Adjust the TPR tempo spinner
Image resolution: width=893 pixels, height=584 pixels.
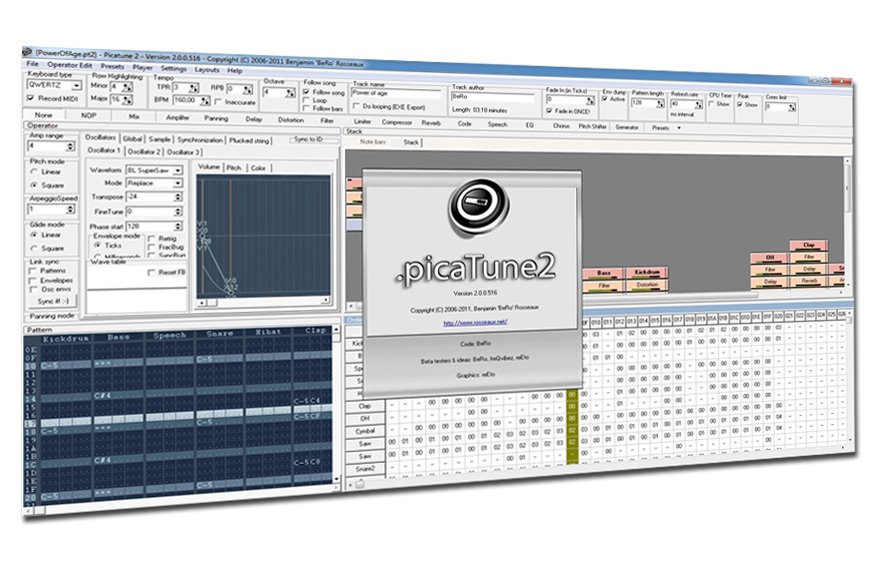(x=194, y=88)
